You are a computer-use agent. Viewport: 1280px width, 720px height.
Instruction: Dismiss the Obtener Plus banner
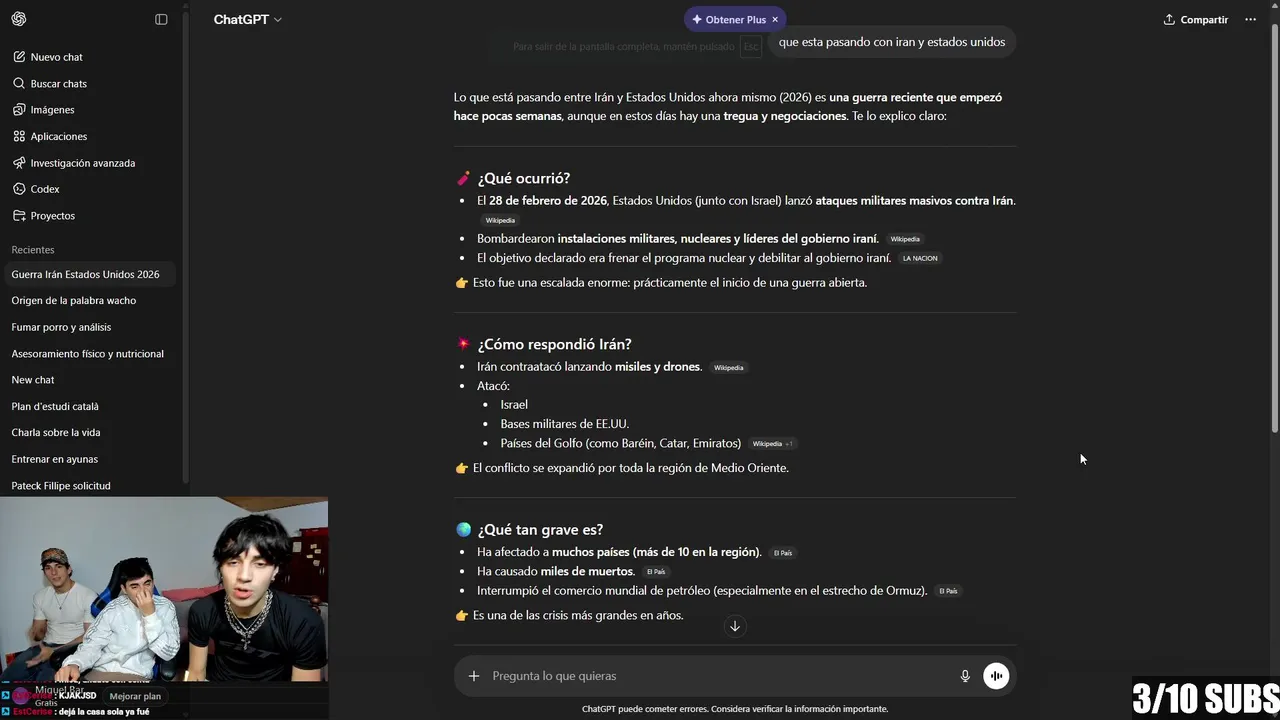pyautogui.click(x=775, y=20)
